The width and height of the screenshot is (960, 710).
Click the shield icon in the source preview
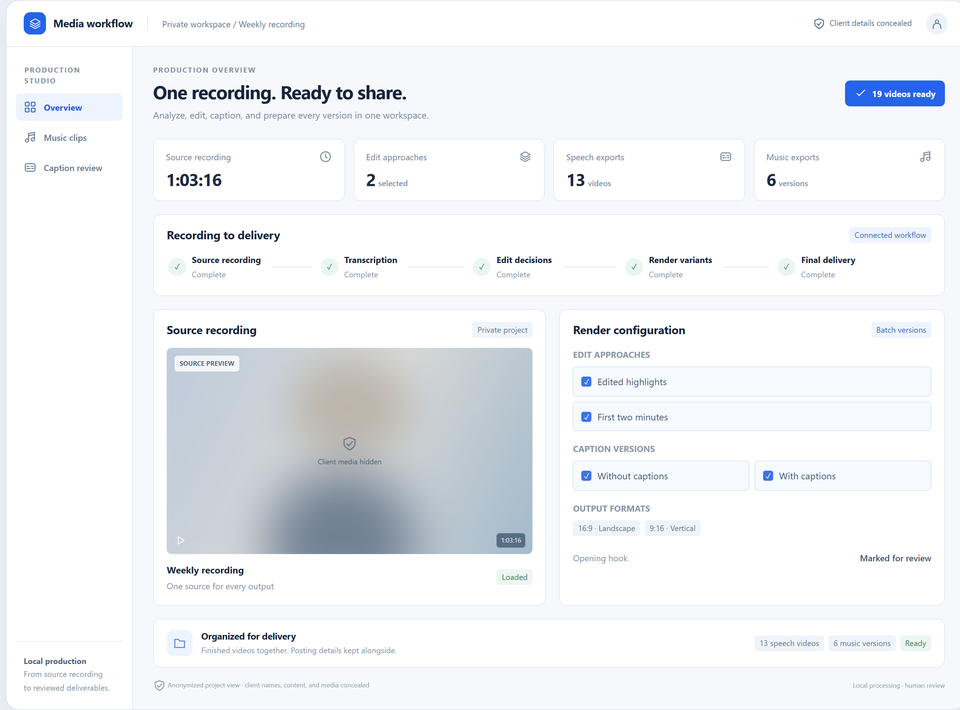pos(350,444)
